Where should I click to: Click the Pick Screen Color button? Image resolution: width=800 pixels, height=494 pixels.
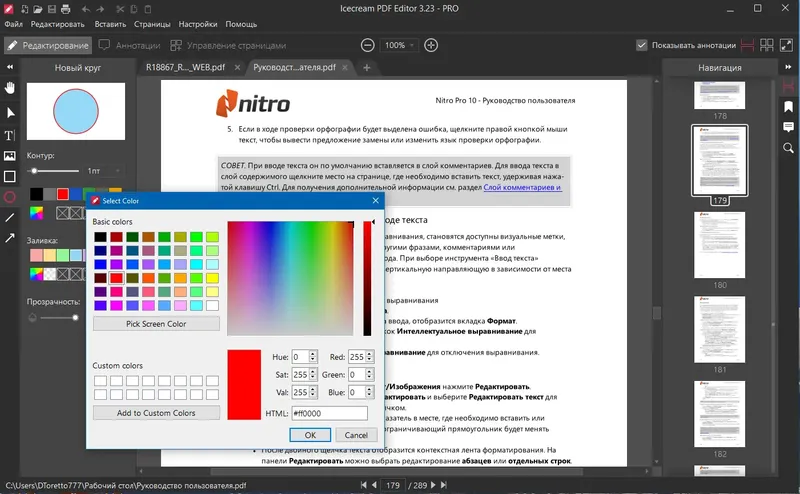tap(156, 324)
